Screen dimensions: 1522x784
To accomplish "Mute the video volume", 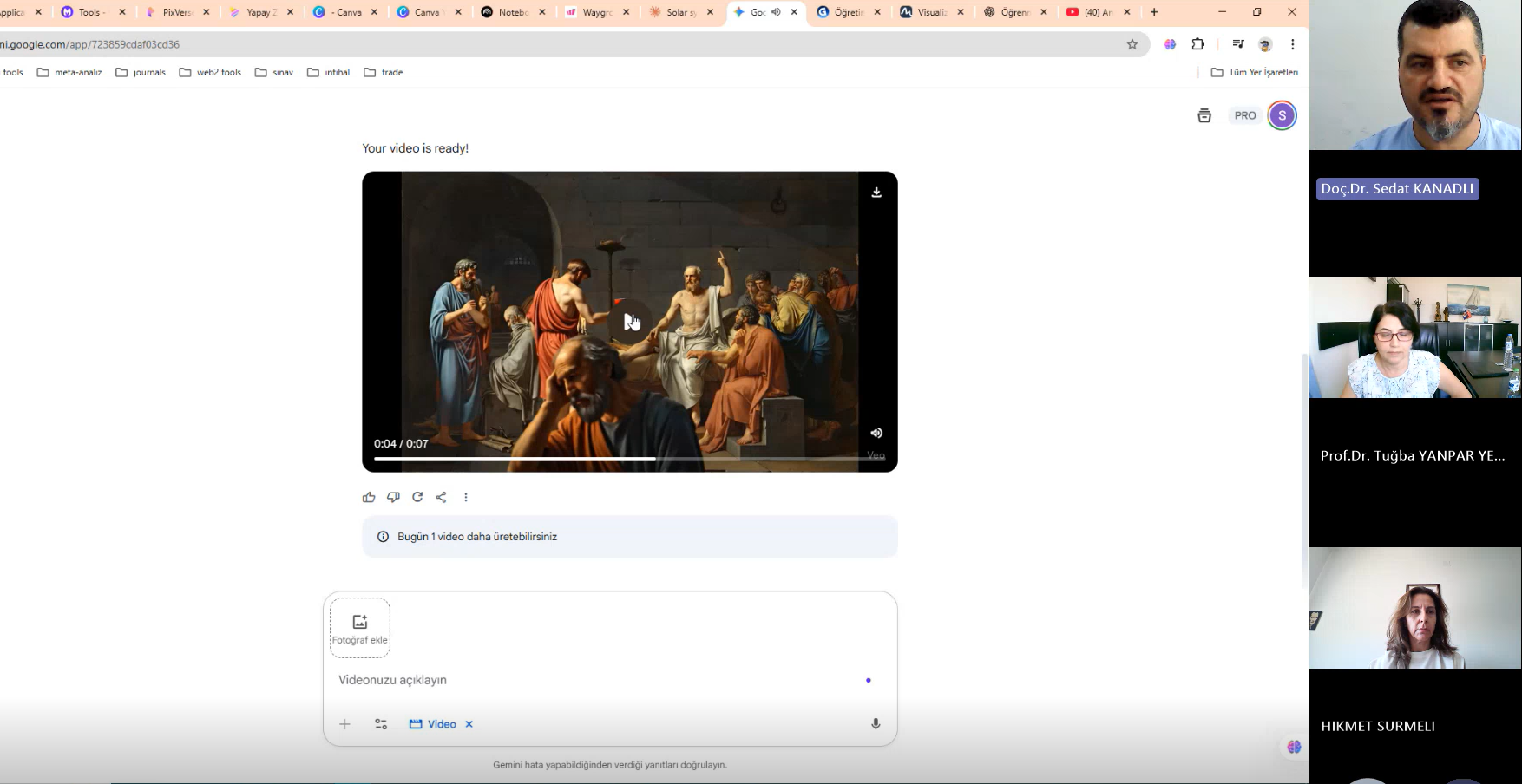I will (876, 433).
